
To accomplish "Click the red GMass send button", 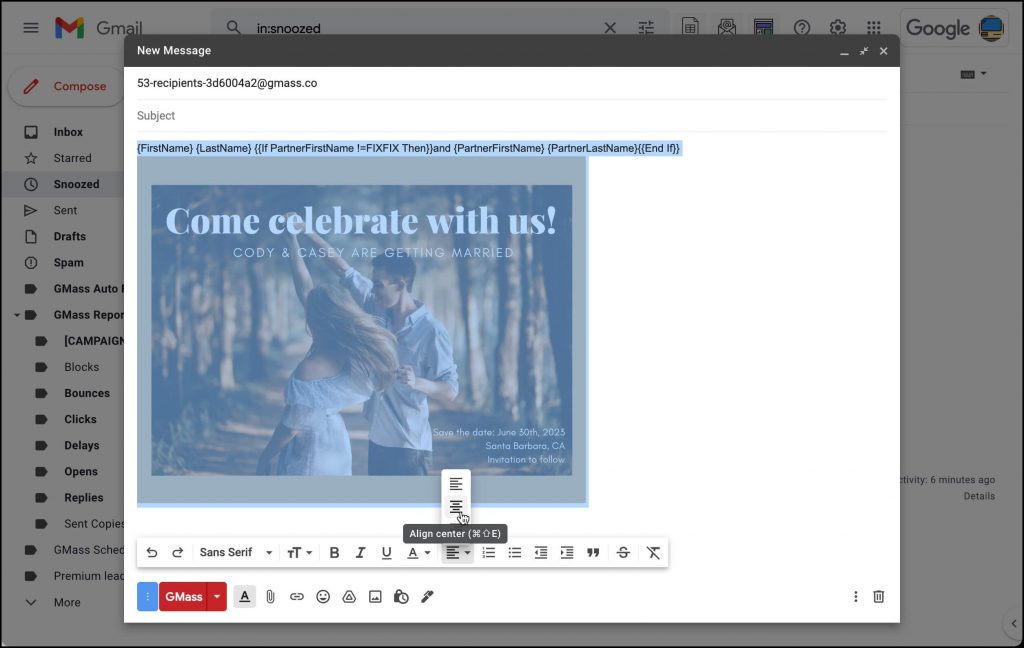I will 181,596.
